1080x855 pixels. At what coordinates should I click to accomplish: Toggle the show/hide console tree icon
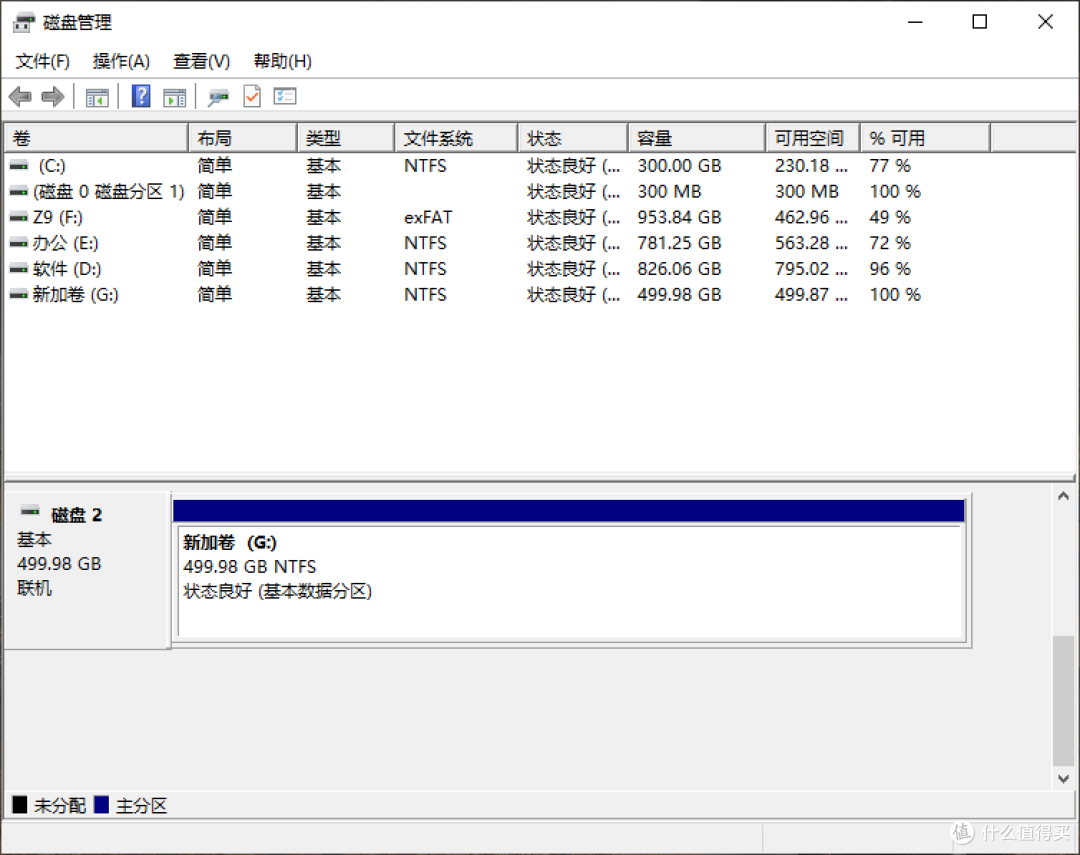97,97
